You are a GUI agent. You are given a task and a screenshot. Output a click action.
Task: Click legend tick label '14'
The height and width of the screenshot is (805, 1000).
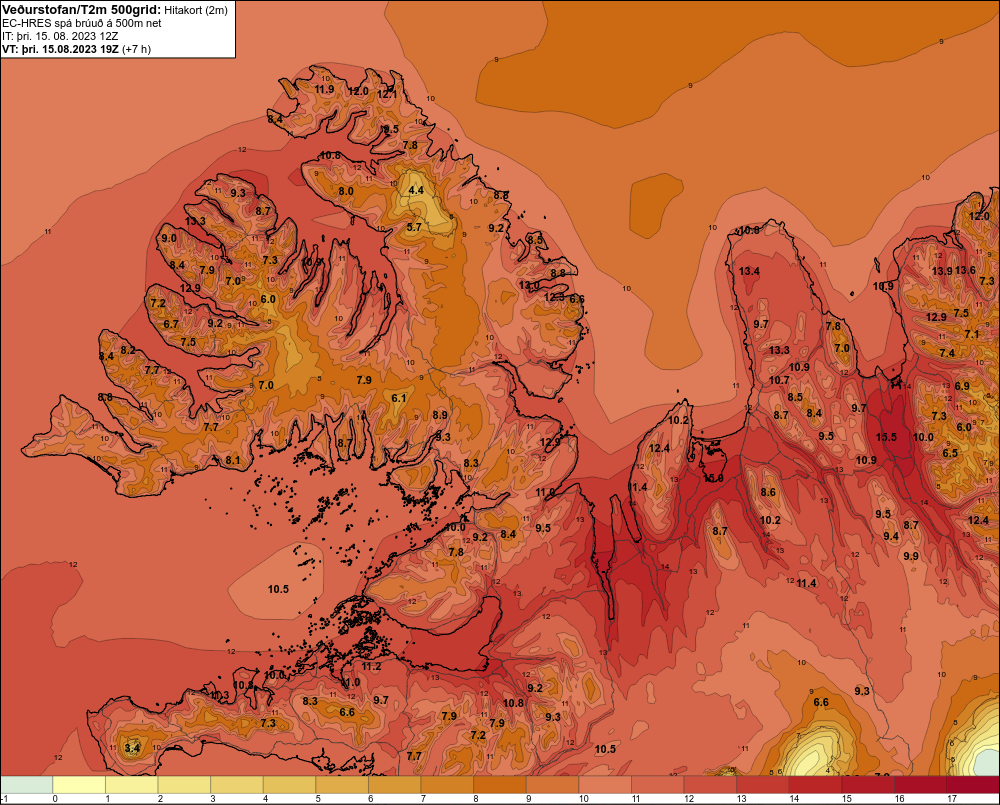(x=794, y=799)
